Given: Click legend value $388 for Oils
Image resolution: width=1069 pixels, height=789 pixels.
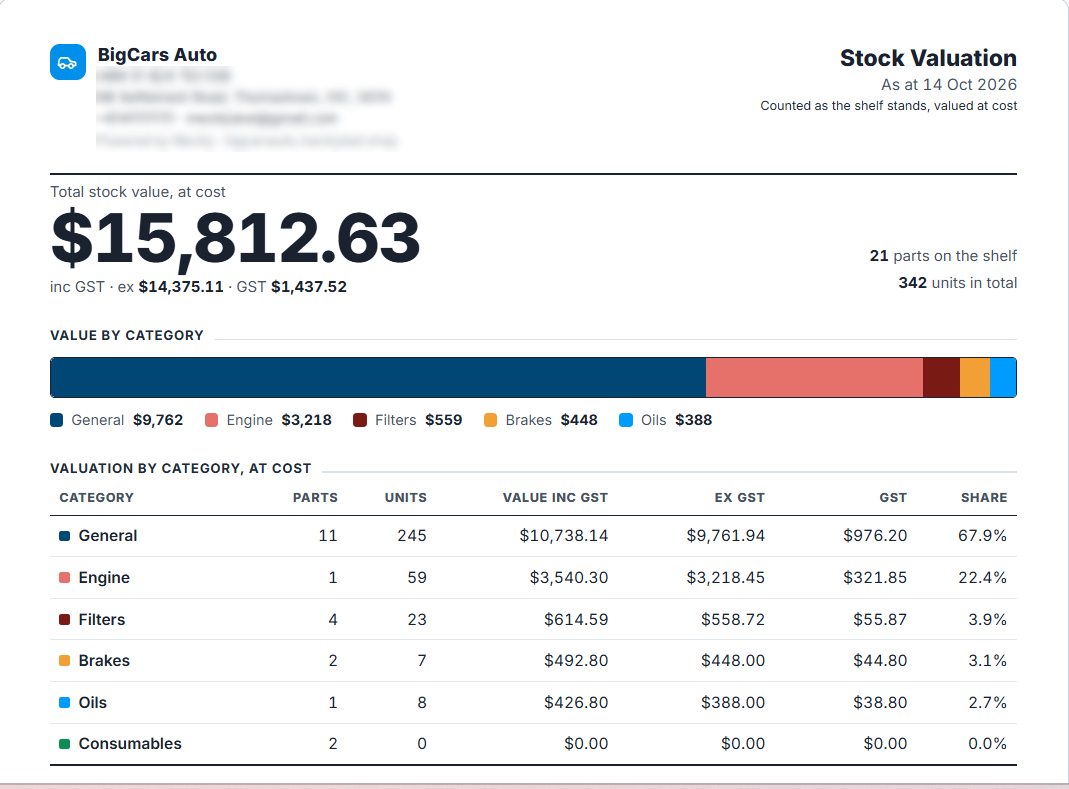Looking at the screenshot, I should coord(694,420).
